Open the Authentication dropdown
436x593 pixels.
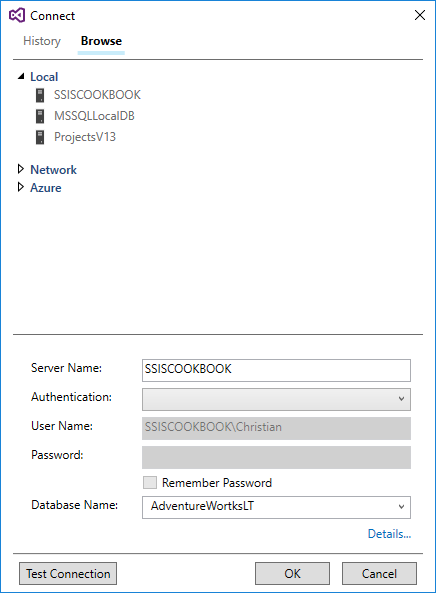point(276,399)
